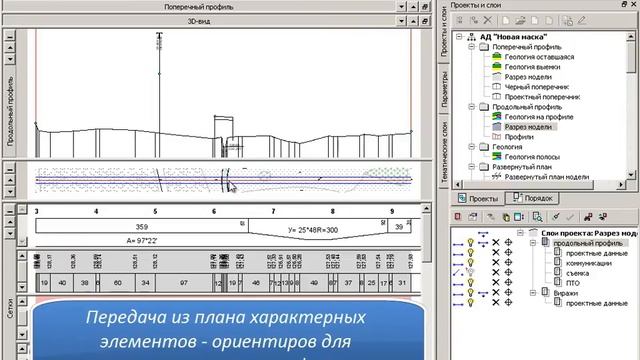Click the Геология на профиле icon
This screenshot has height=360, width=640.
(x=496, y=116)
